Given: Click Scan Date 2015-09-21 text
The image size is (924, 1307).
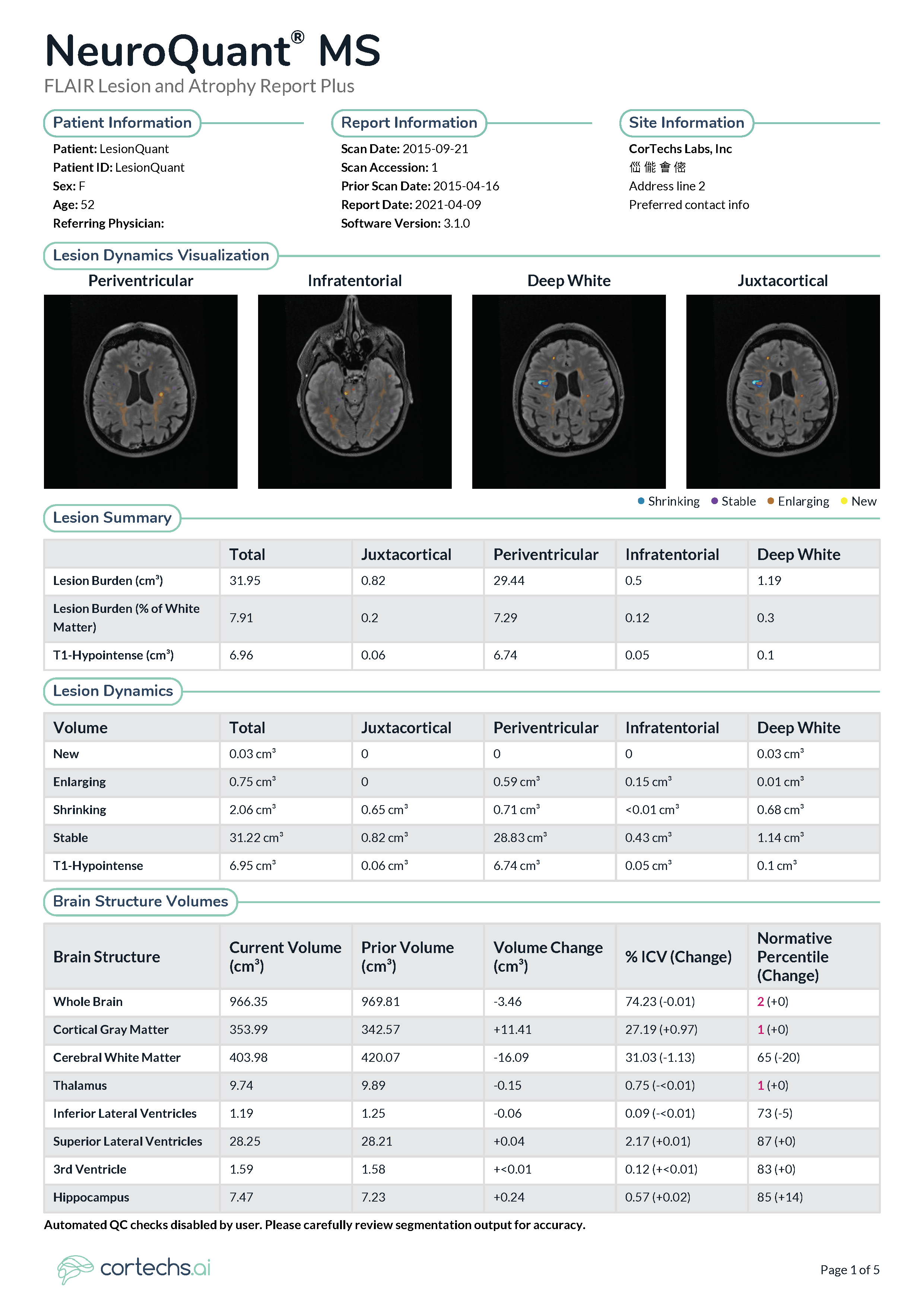Looking at the screenshot, I should pos(404,149).
